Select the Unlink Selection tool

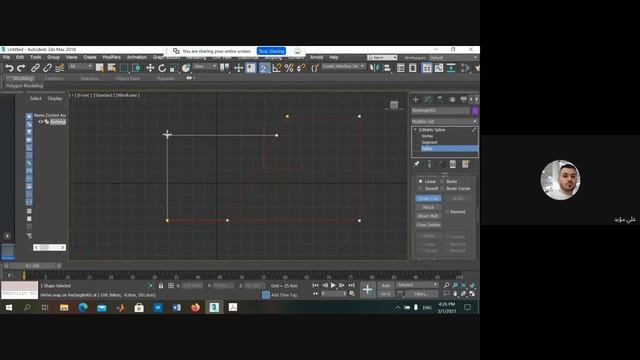pyautogui.click(x=47, y=68)
